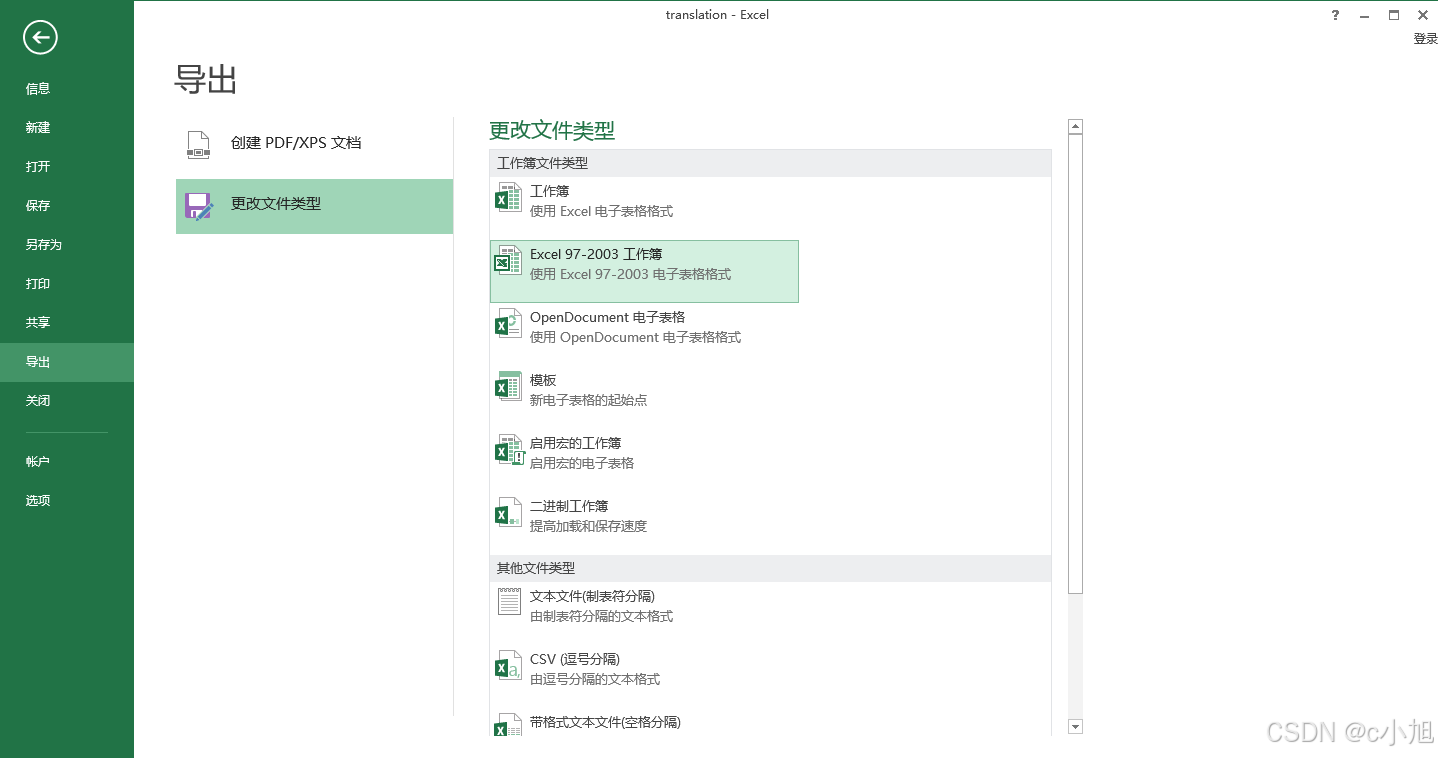Open the 帐户 page
Image resolution: width=1438 pixels, height=758 pixels.
(x=67, y=461)
